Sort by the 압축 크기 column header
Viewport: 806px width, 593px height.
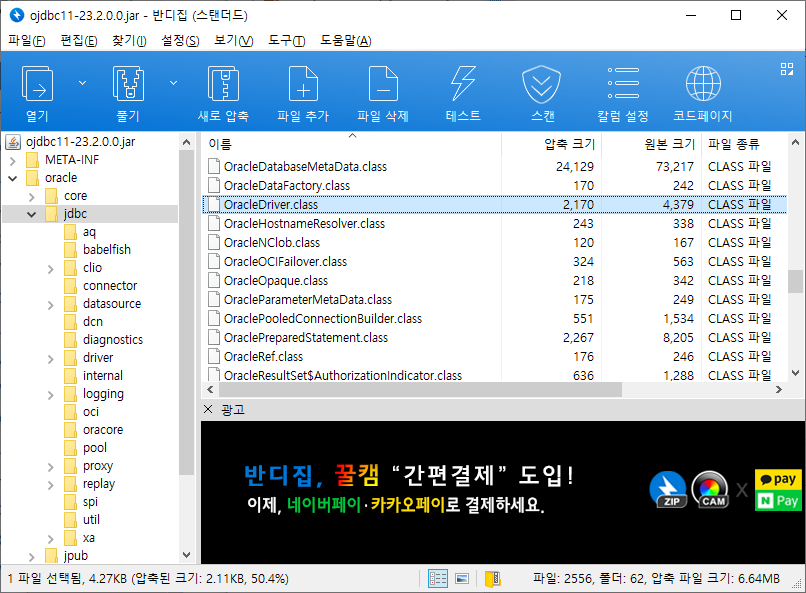(x=552, y=144)
